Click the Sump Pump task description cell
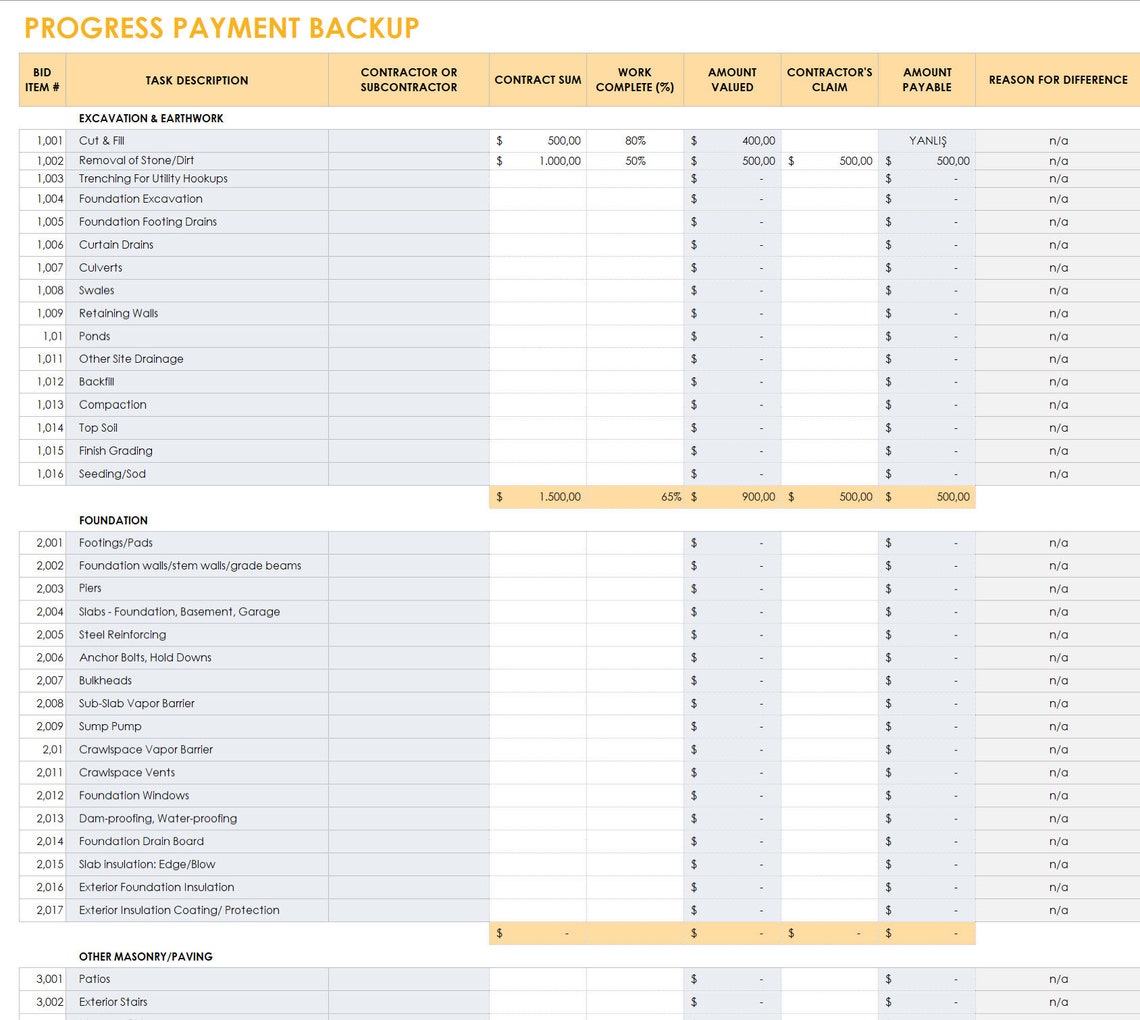The width and height of the screenshot is (1140, 1020). pyautogui.click(x=110, y=726)
